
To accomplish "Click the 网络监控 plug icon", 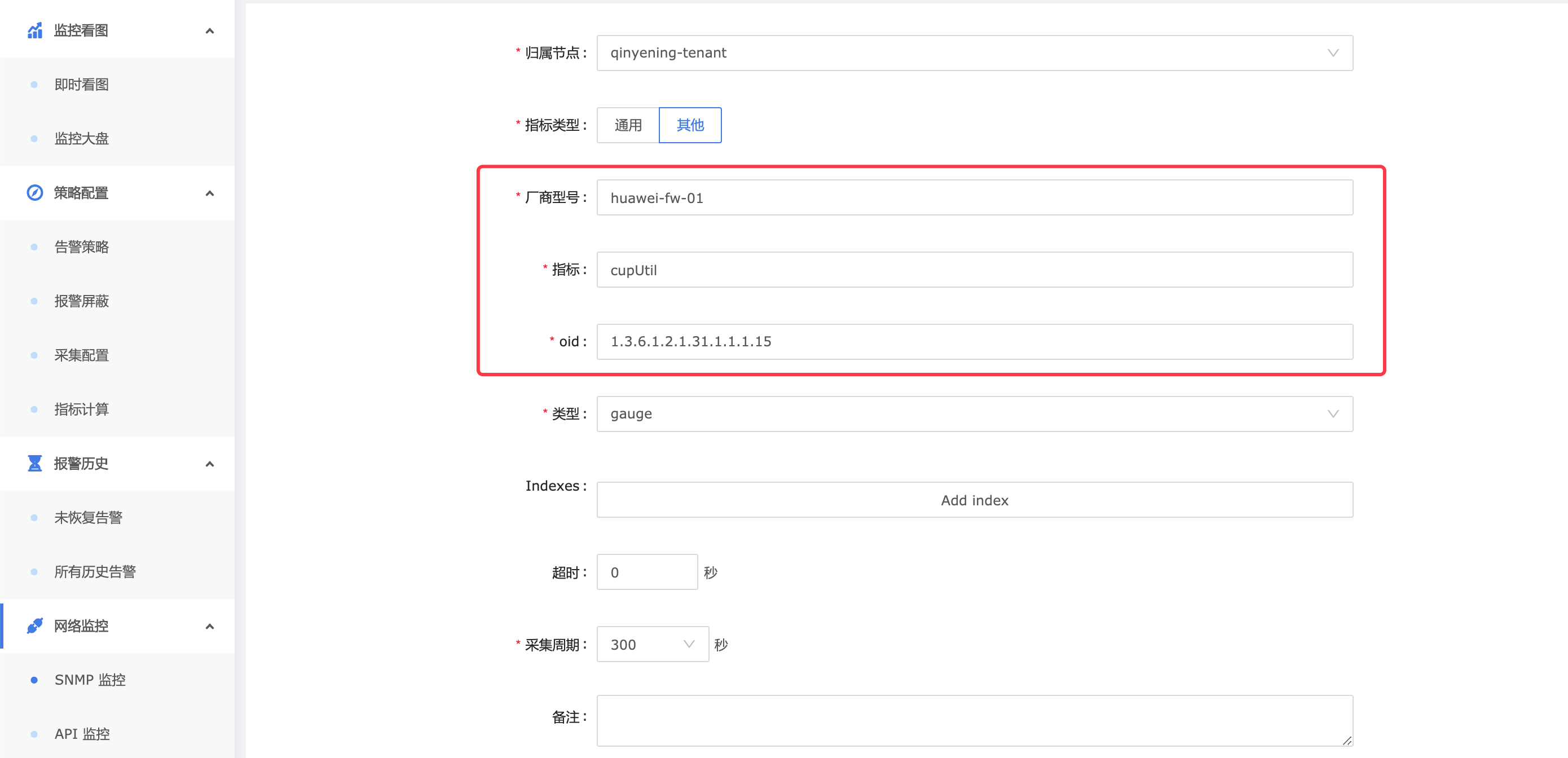I will click(x=35, y=626).
